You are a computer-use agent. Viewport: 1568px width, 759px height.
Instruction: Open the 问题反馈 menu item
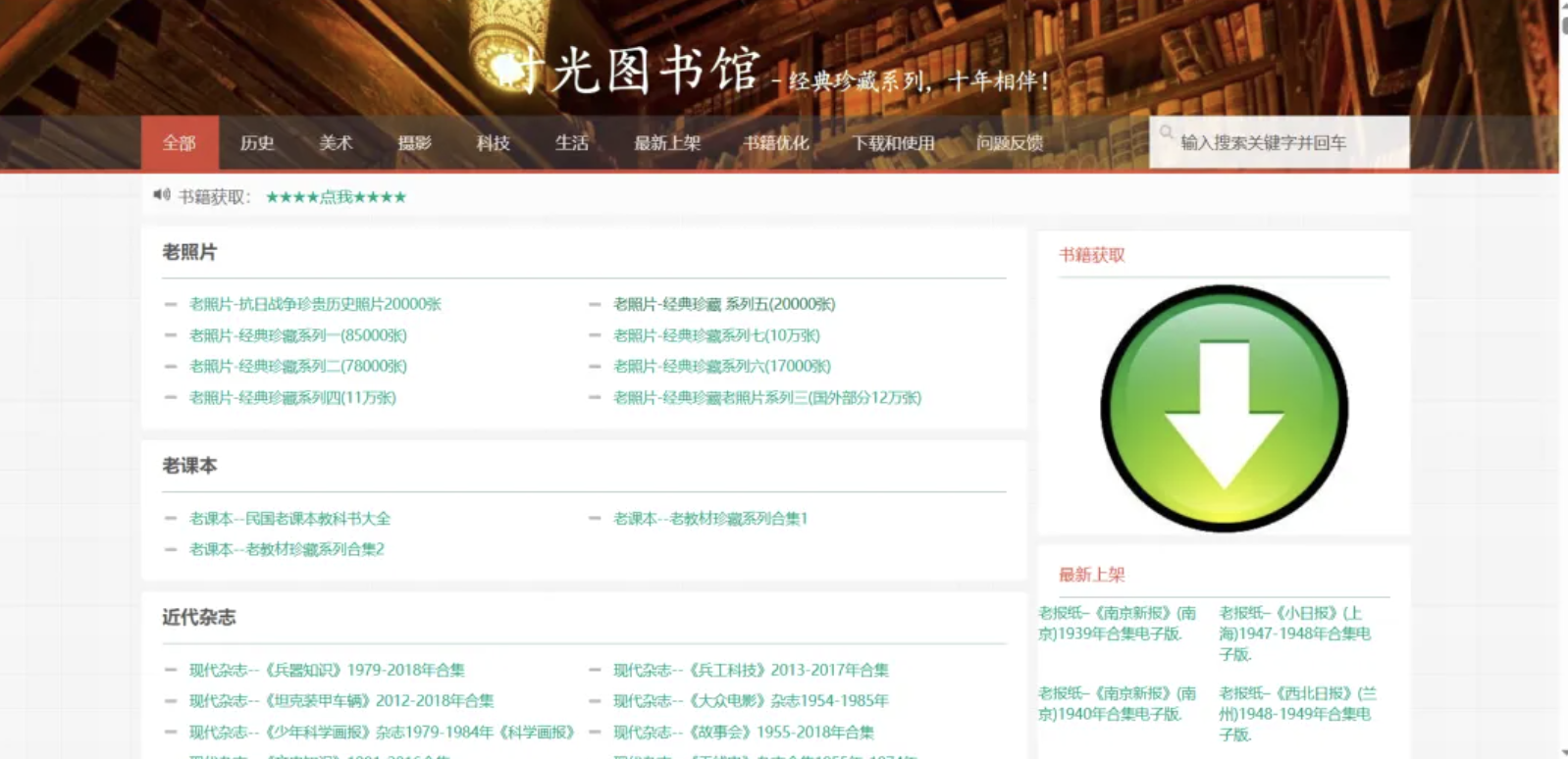point(1010,143)
